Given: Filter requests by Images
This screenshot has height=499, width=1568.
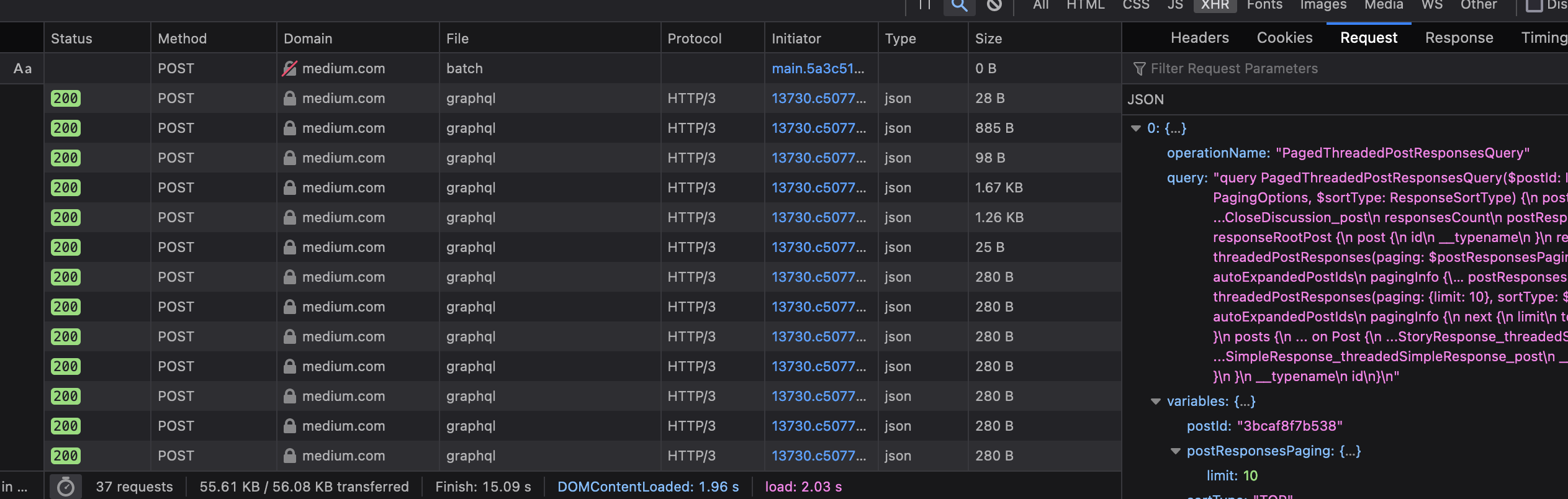Looking at the screenshot, I should (x=1323, y=5).
